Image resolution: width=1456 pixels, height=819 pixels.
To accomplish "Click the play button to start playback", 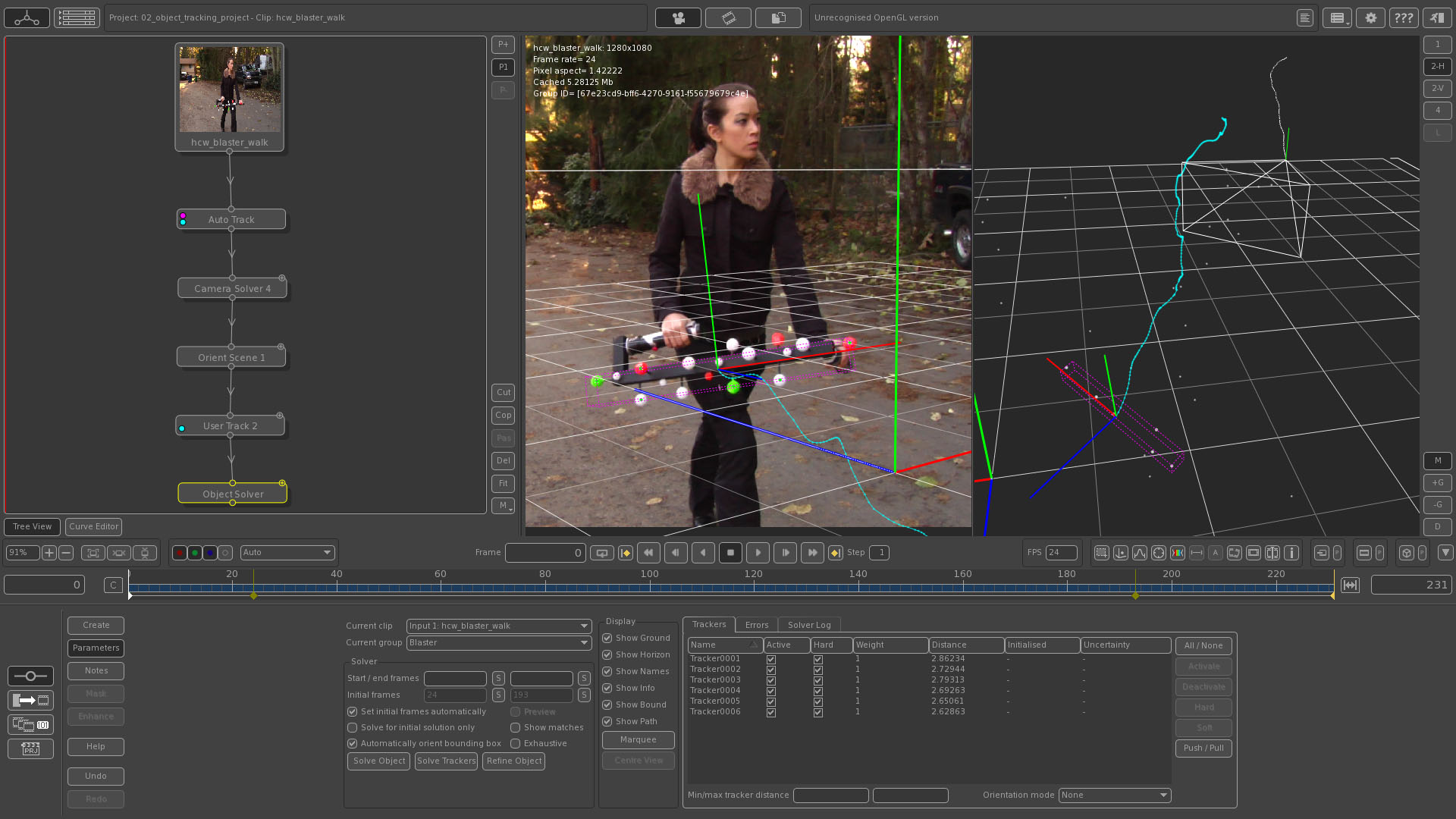I will point(758,552).
